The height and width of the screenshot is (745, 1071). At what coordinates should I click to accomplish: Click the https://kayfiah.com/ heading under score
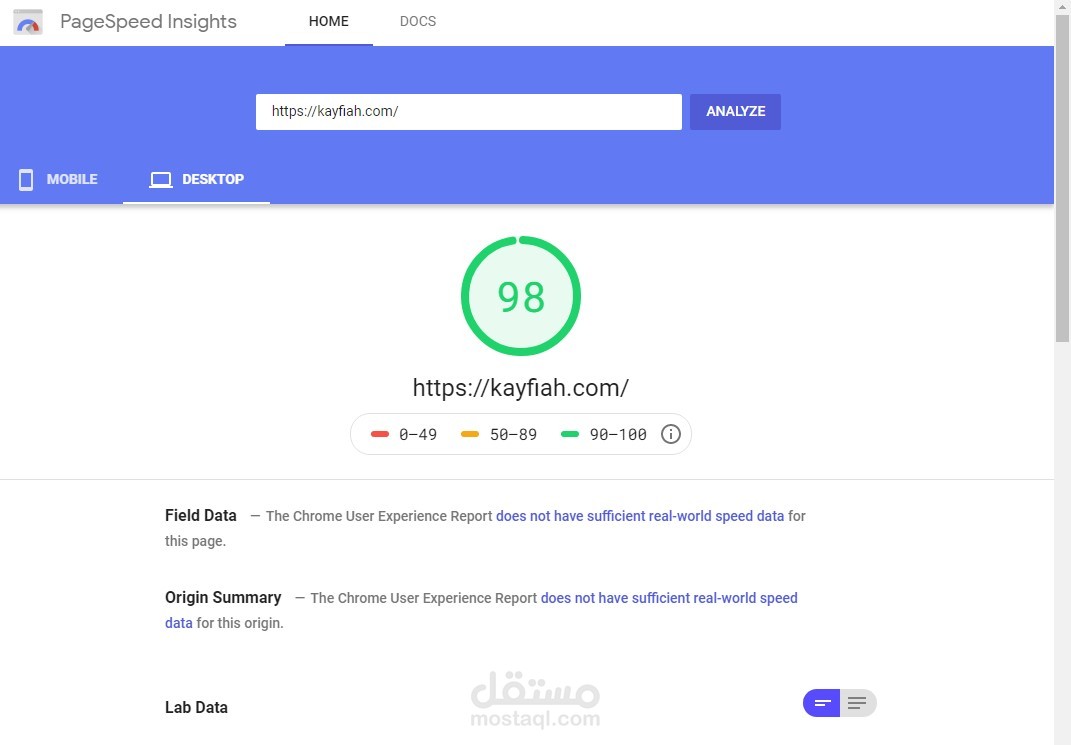coord(520,388)
